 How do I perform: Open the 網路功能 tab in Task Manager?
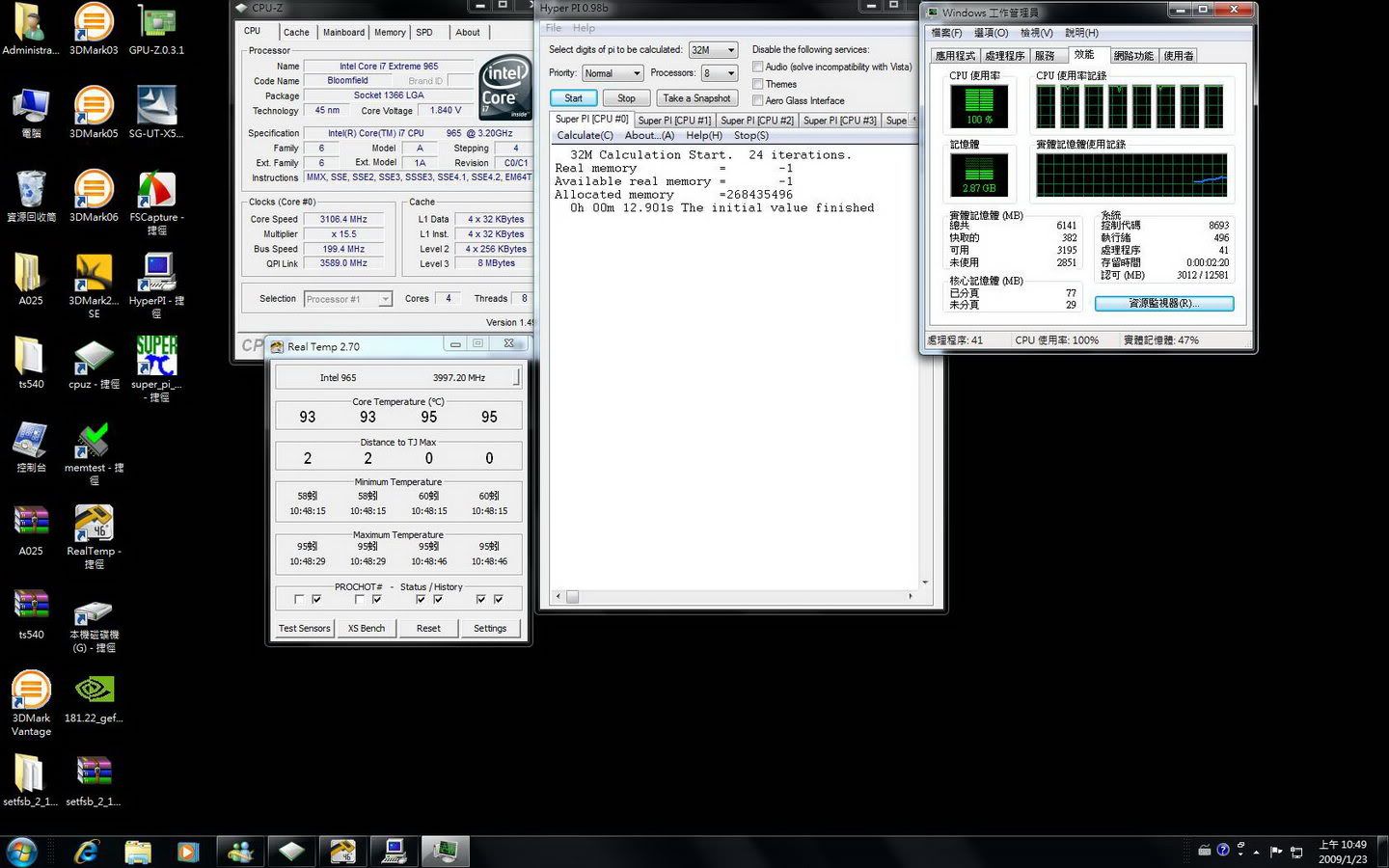pos(1133,56)
